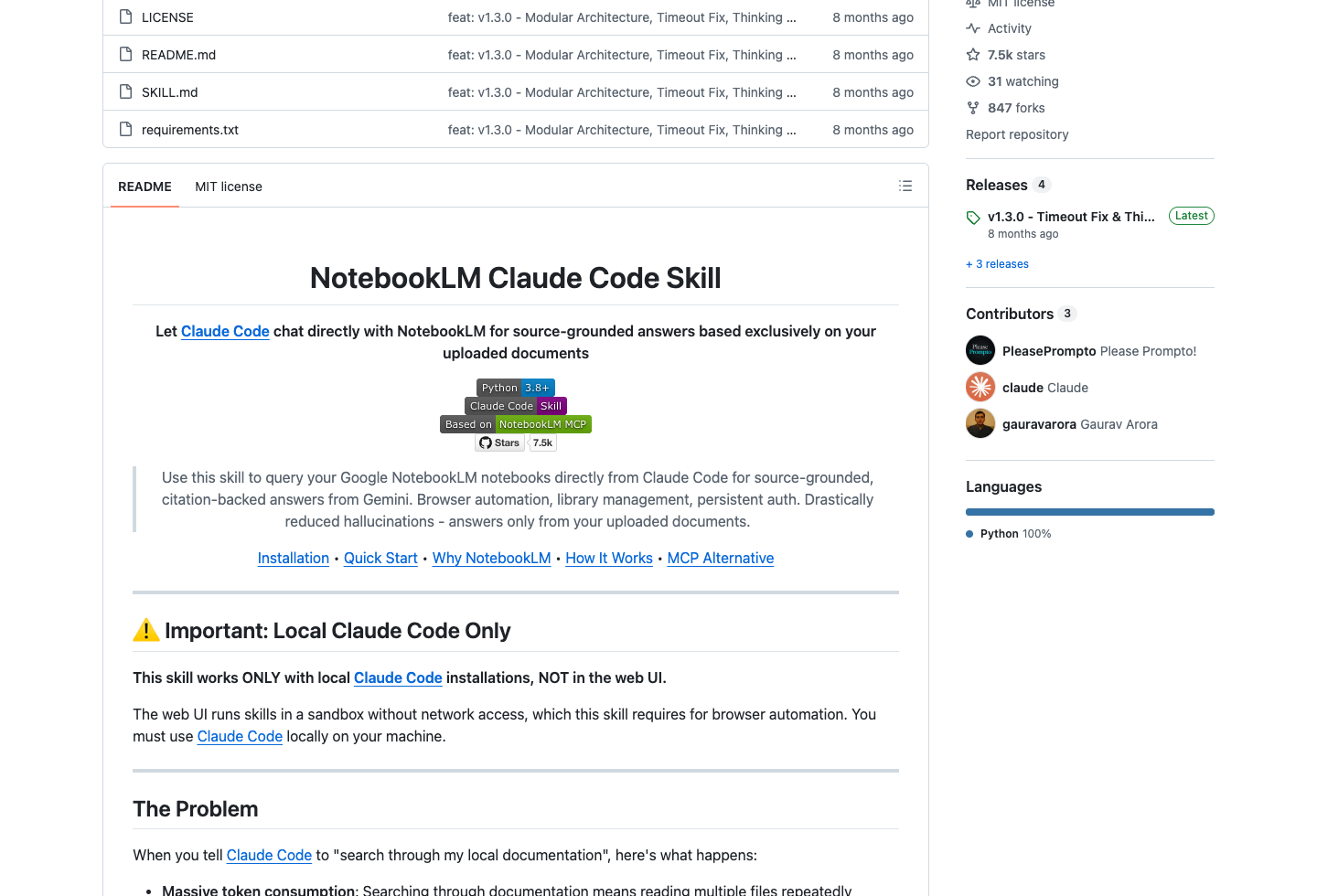Jump to MCP Alternative section
The height and width of the screenshot is (896, 1317).
point(721,558)
